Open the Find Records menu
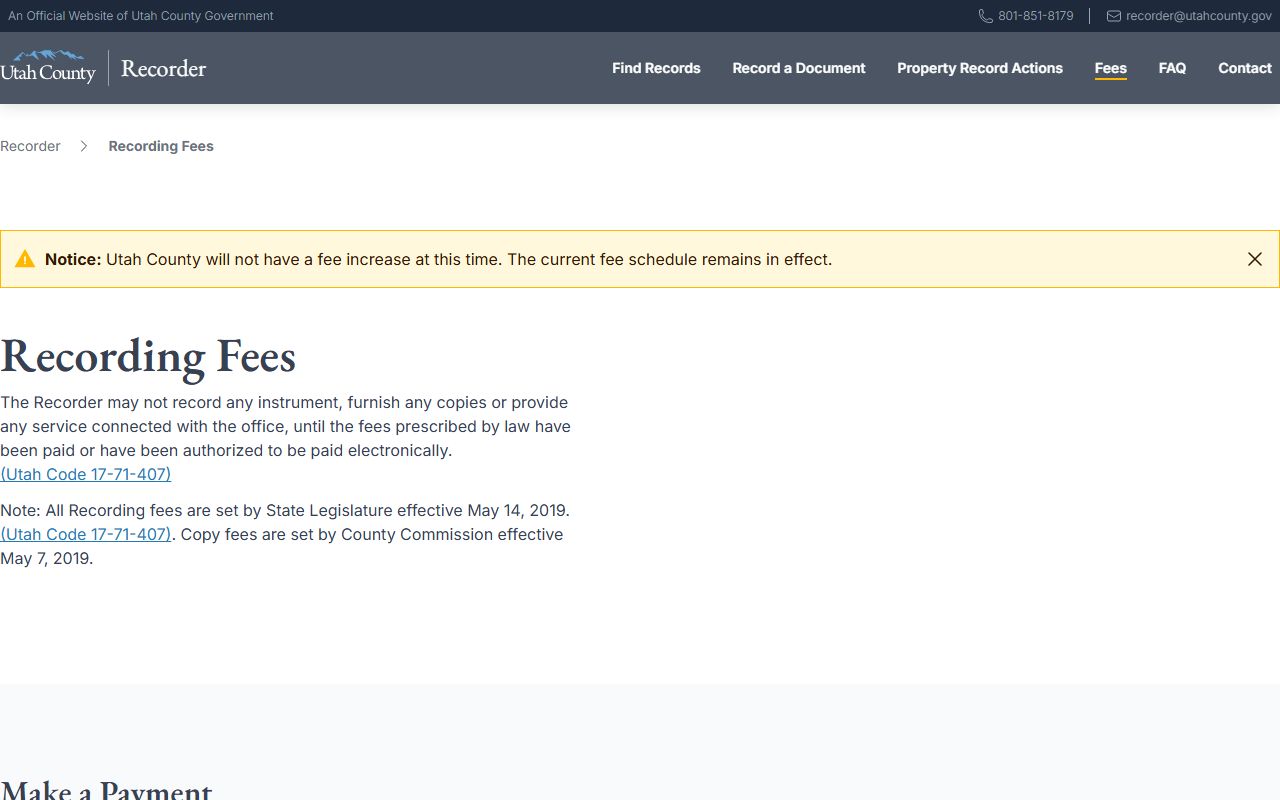The height and width of the screenshot is (800, 1280). point(656,68)
